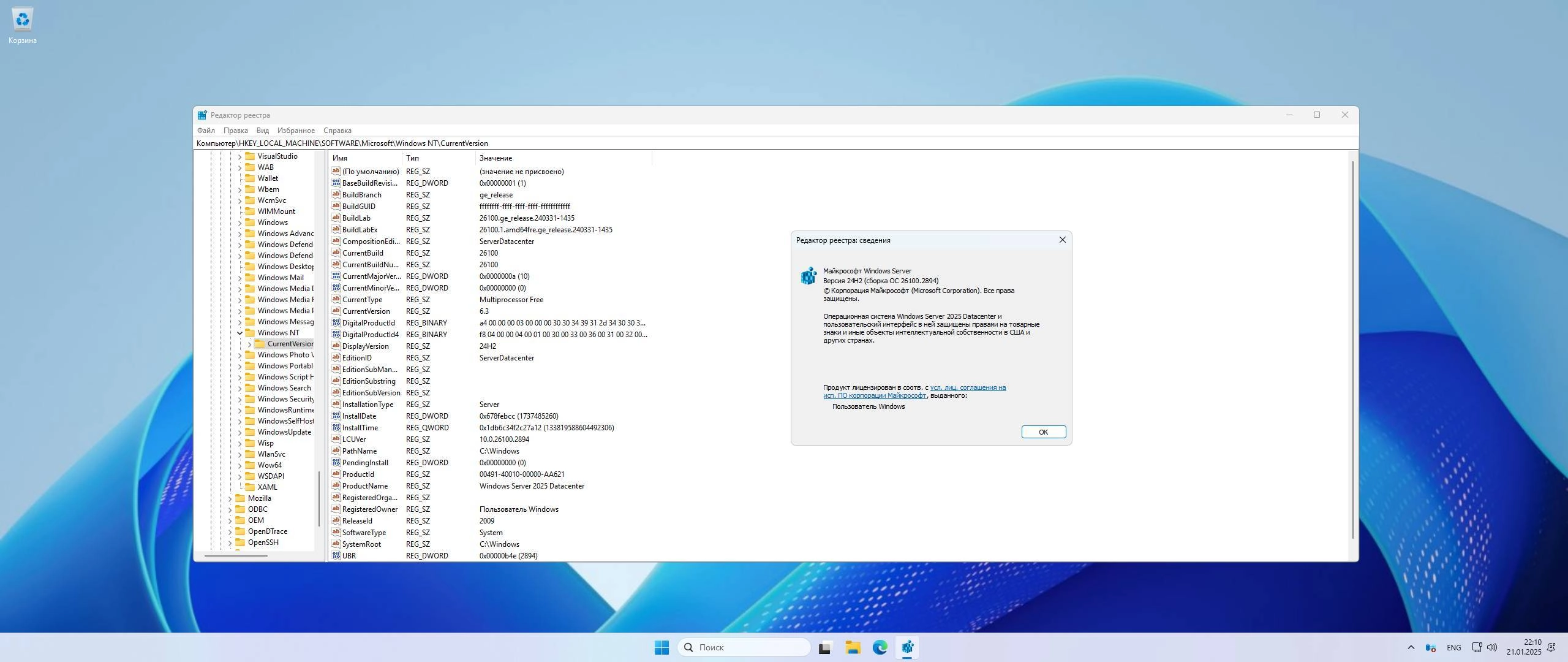Select the DisplayVersion value 24H2

pyautogui.click(x=488, y=346)
